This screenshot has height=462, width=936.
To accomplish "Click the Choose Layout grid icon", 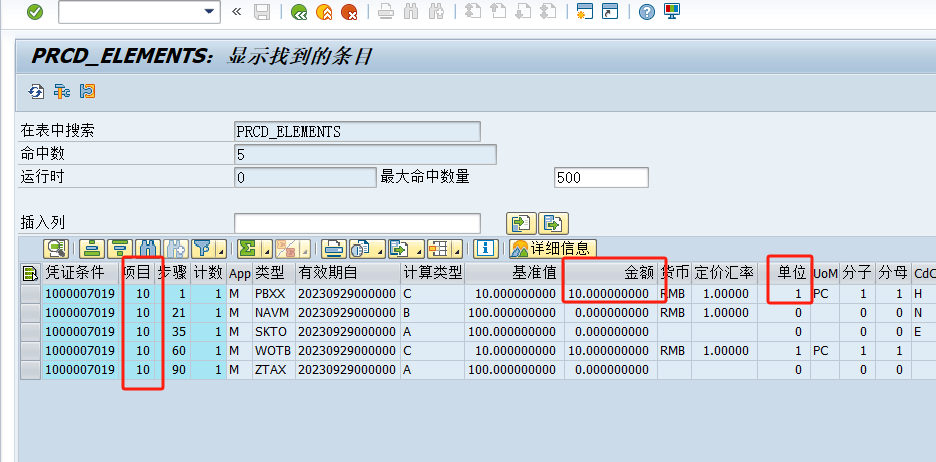I will pos(438,248).
